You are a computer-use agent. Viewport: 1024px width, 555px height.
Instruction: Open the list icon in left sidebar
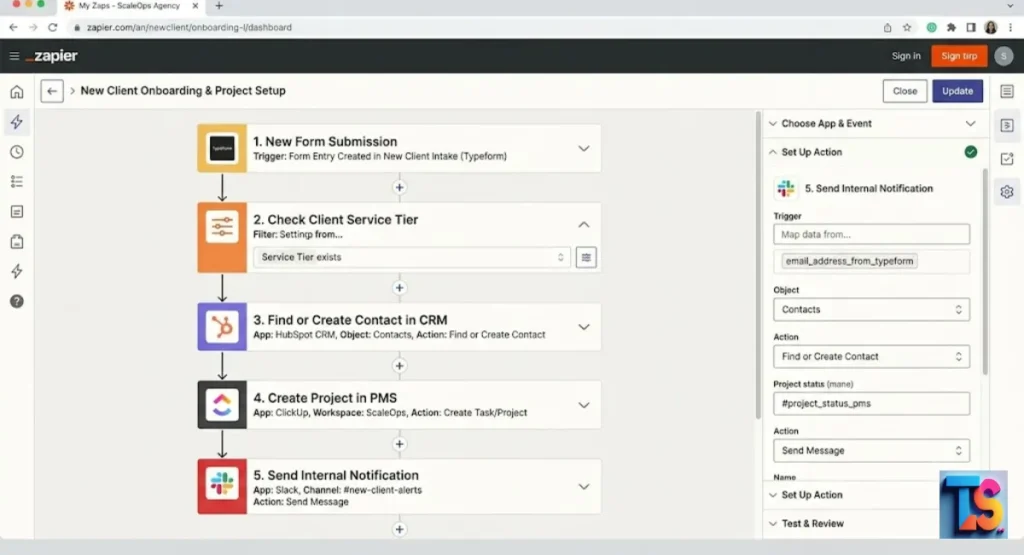17,182
